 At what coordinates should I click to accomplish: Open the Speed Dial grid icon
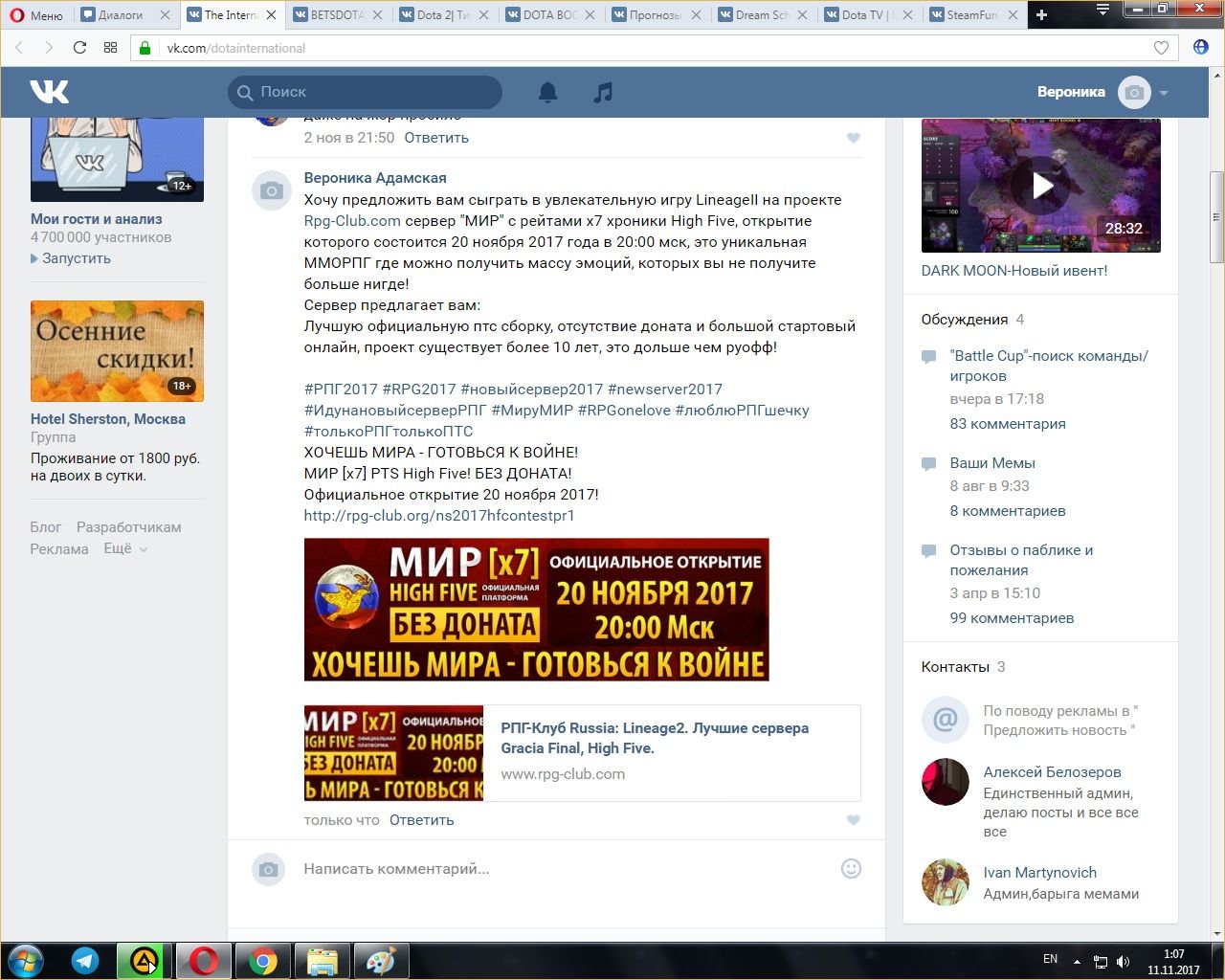[x=110, y=48]
